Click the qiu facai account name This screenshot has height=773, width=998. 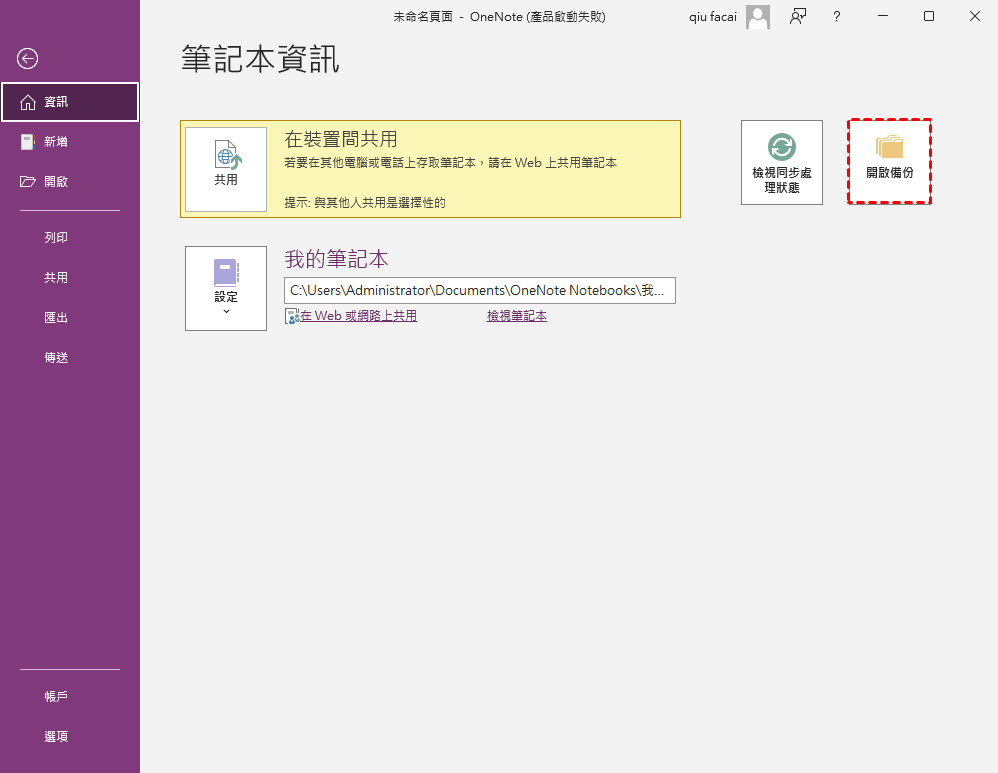coord(713,17)
